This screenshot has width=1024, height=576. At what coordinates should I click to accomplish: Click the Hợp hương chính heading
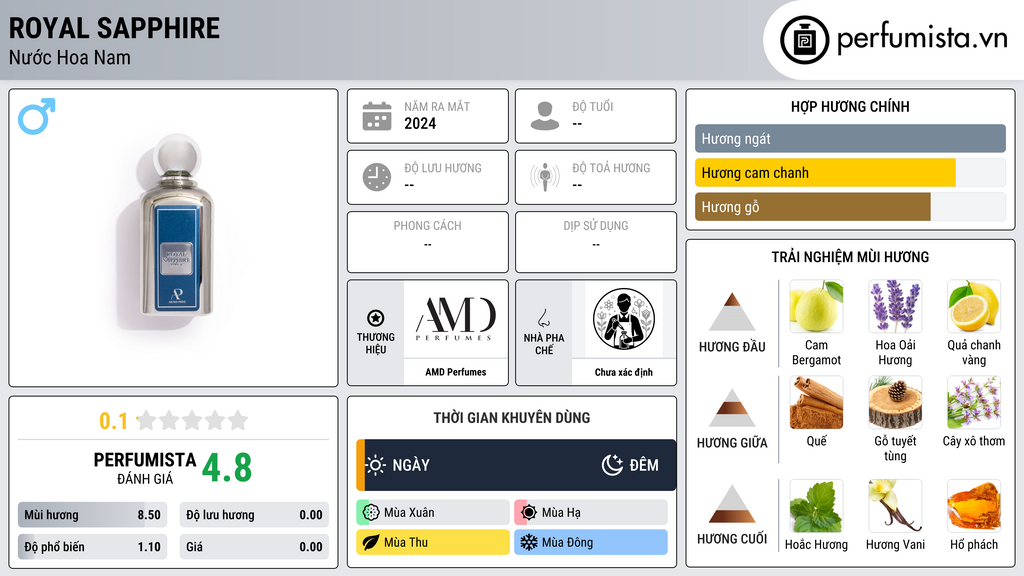coord(850,106)
